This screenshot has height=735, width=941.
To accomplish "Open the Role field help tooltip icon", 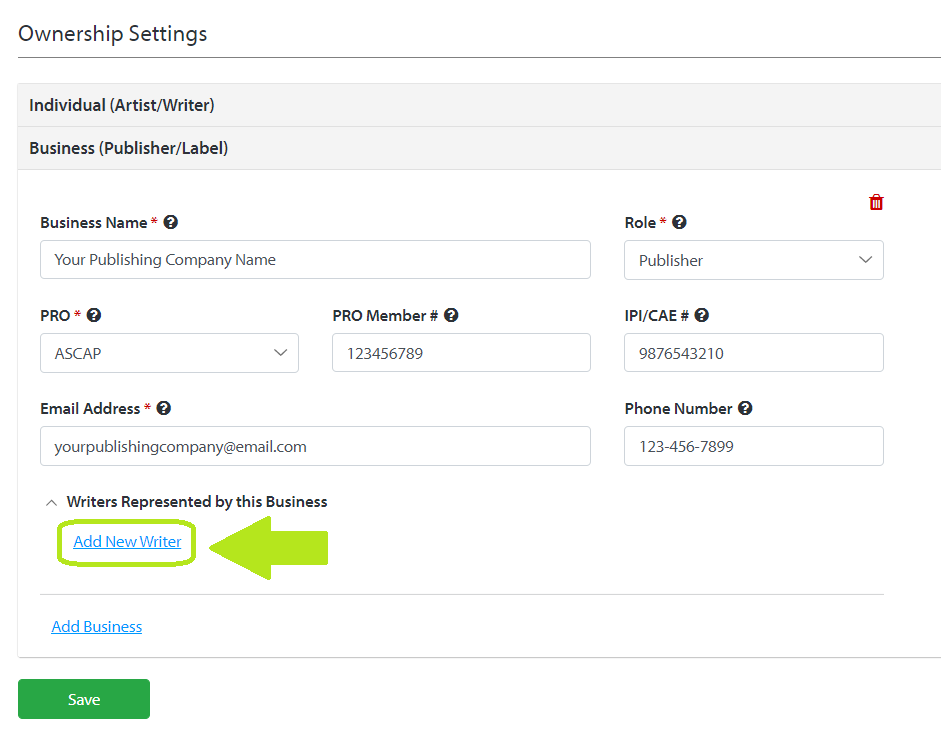I will (679, 222).
